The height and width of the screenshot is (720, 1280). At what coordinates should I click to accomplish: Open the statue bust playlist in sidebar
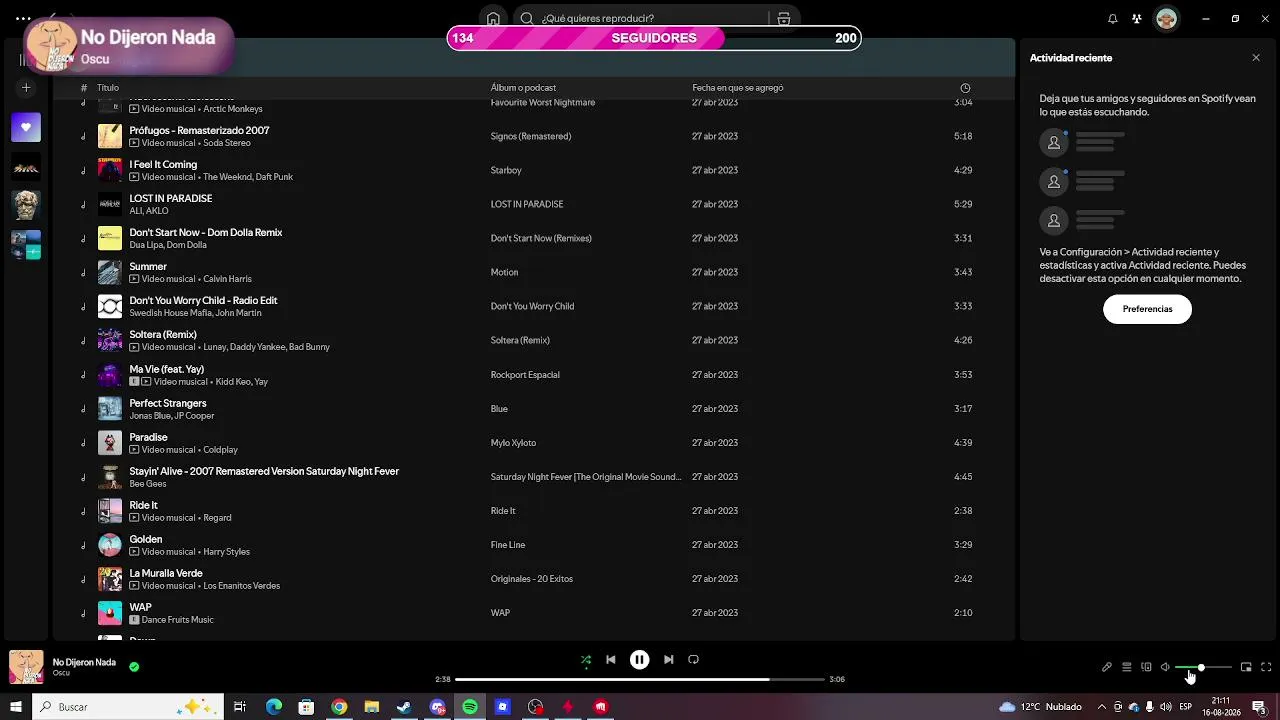[x=26, y=205]
